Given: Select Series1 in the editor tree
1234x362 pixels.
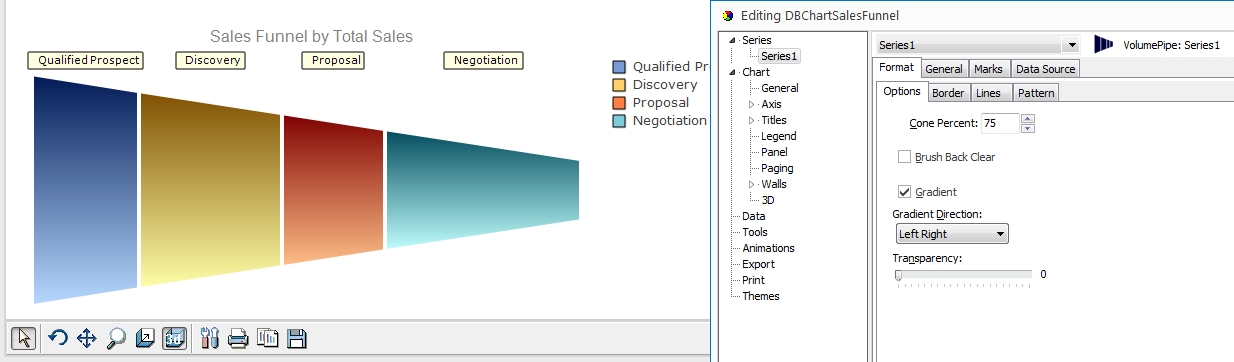Looking at the screenshot, I should [x=780, y=56].
